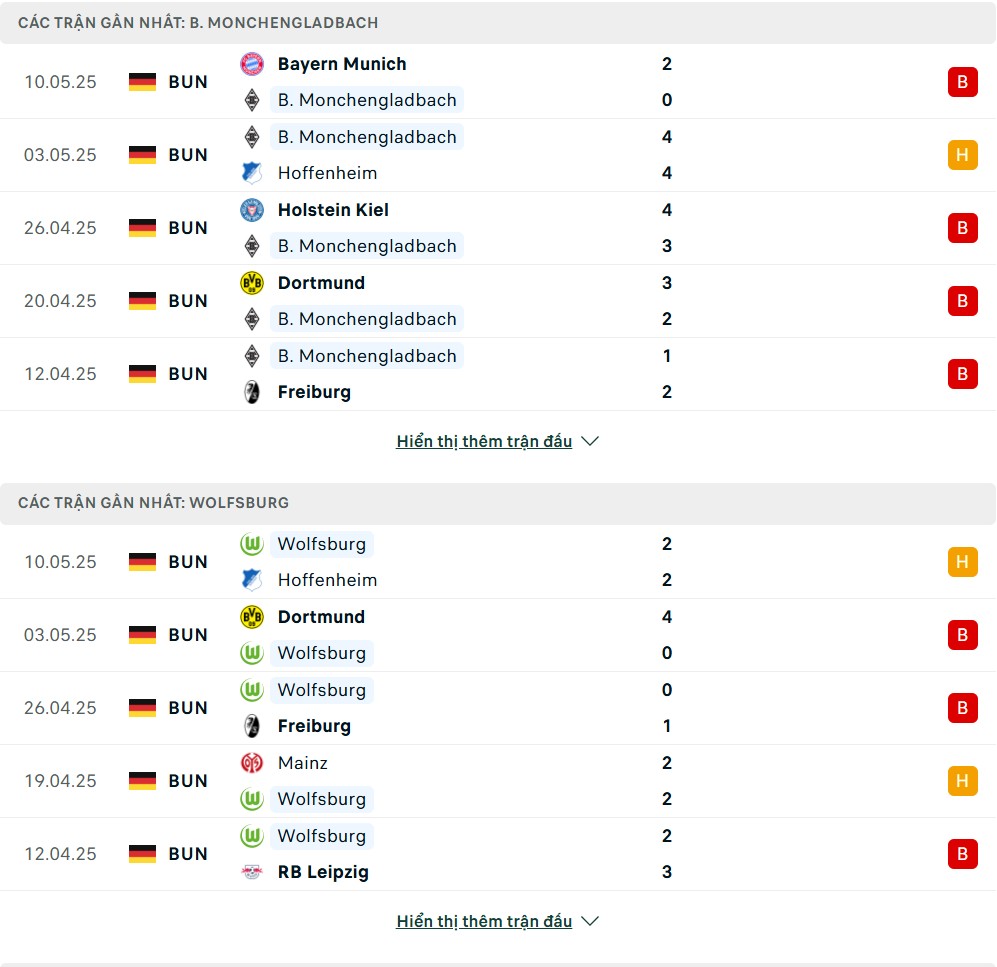The height and width of the screenshot is (967, 997).
Task: Click the Các trận gần nhất: Wolfsburg header
Action: click(153, 503)
